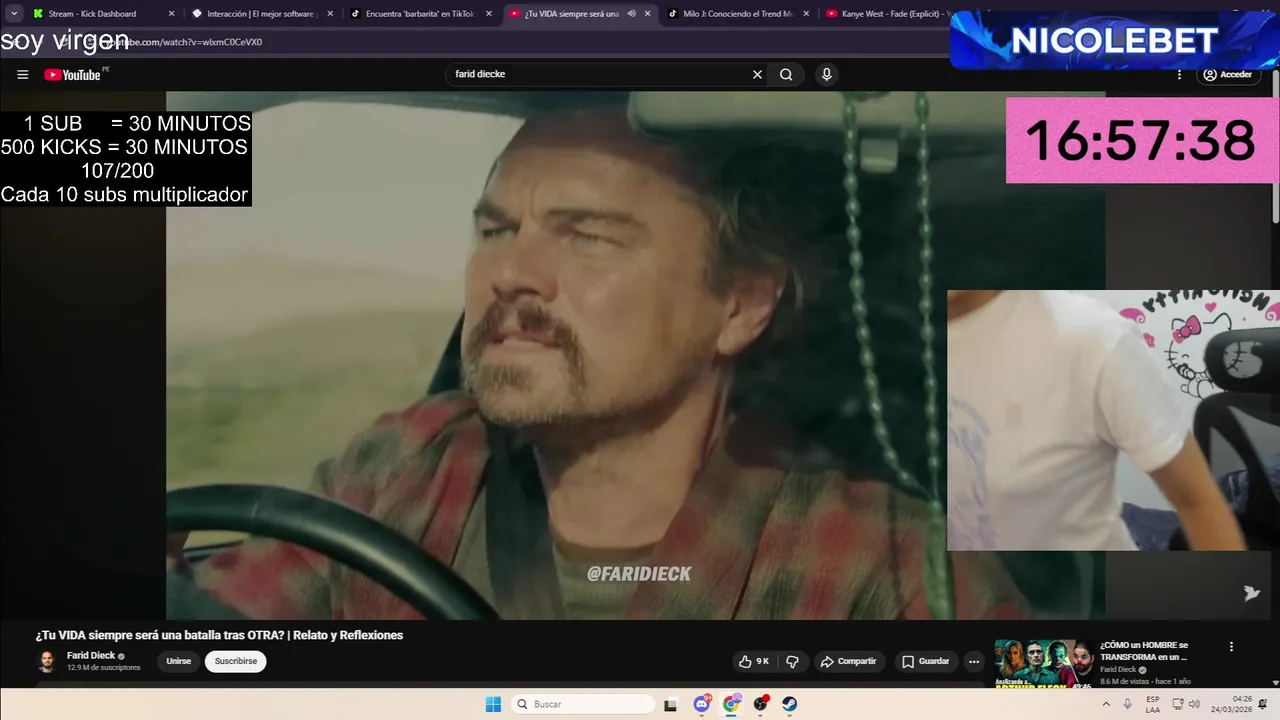
Task: Click the Unirse membership button
Action: (178, 661)
